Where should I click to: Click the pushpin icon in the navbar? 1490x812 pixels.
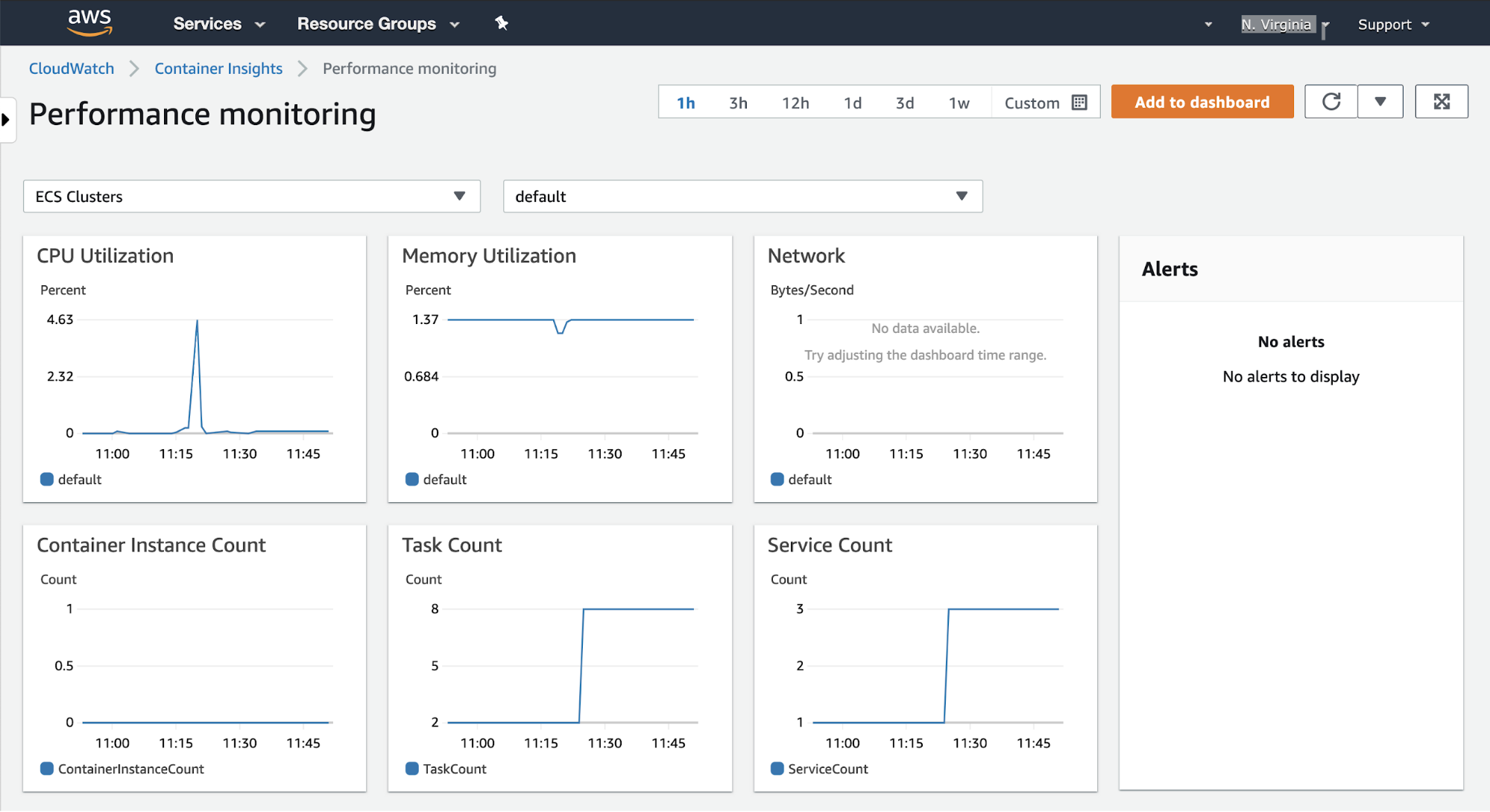coord(502,23)
